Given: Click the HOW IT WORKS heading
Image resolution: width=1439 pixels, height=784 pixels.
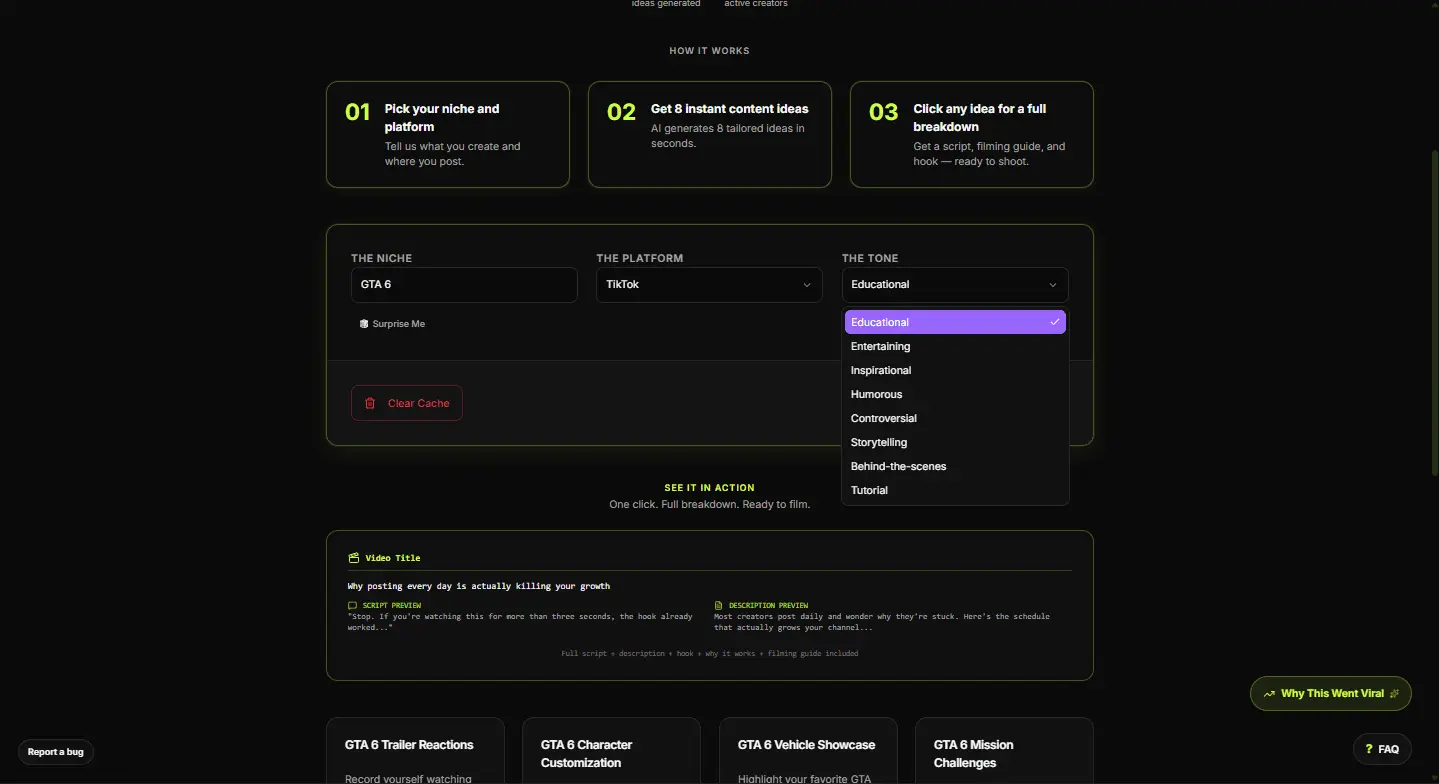Looking at the screenshot, I should 710,51.
